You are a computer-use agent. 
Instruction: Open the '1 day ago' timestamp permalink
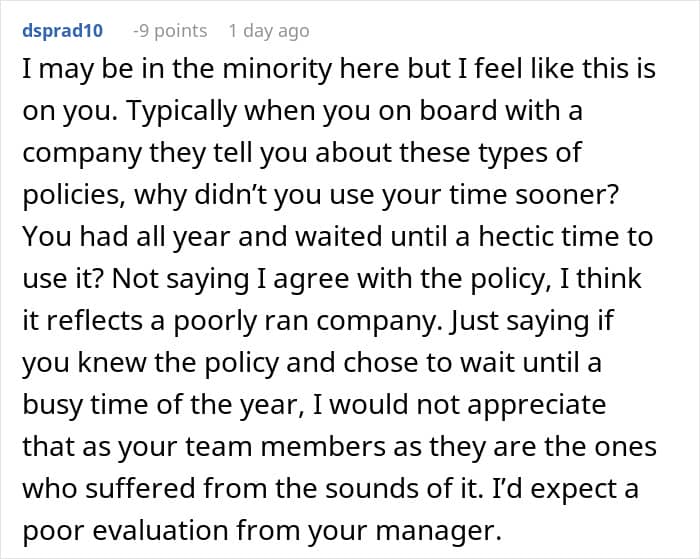click(x=269, y=31)
